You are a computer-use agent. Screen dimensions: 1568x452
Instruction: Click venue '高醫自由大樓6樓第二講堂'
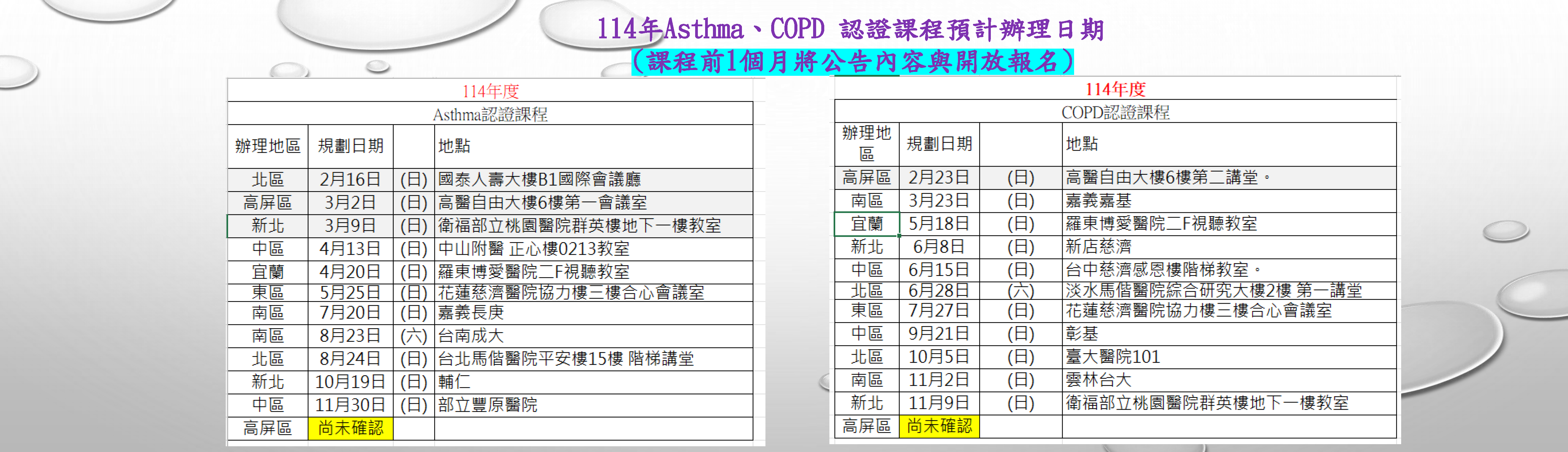[1161, 177]
